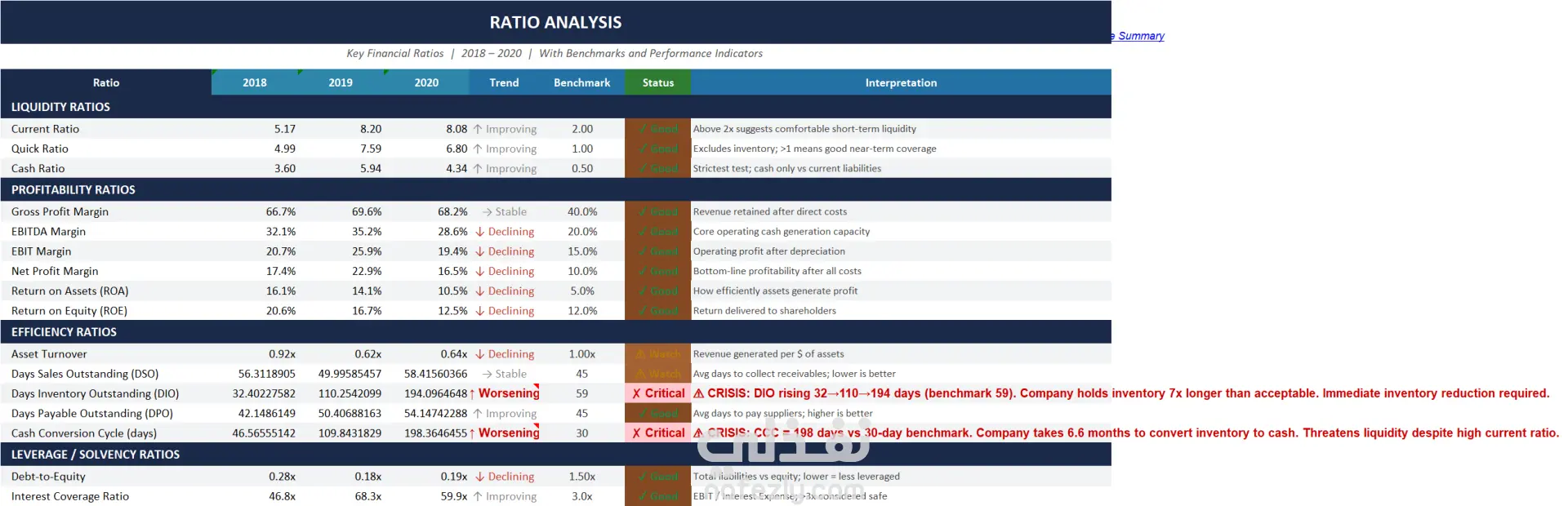The width and height of the screenshot is (1568, 506).
Task: Select Gross Profit Margin Stable trend cell
Action: pos(504,211)
